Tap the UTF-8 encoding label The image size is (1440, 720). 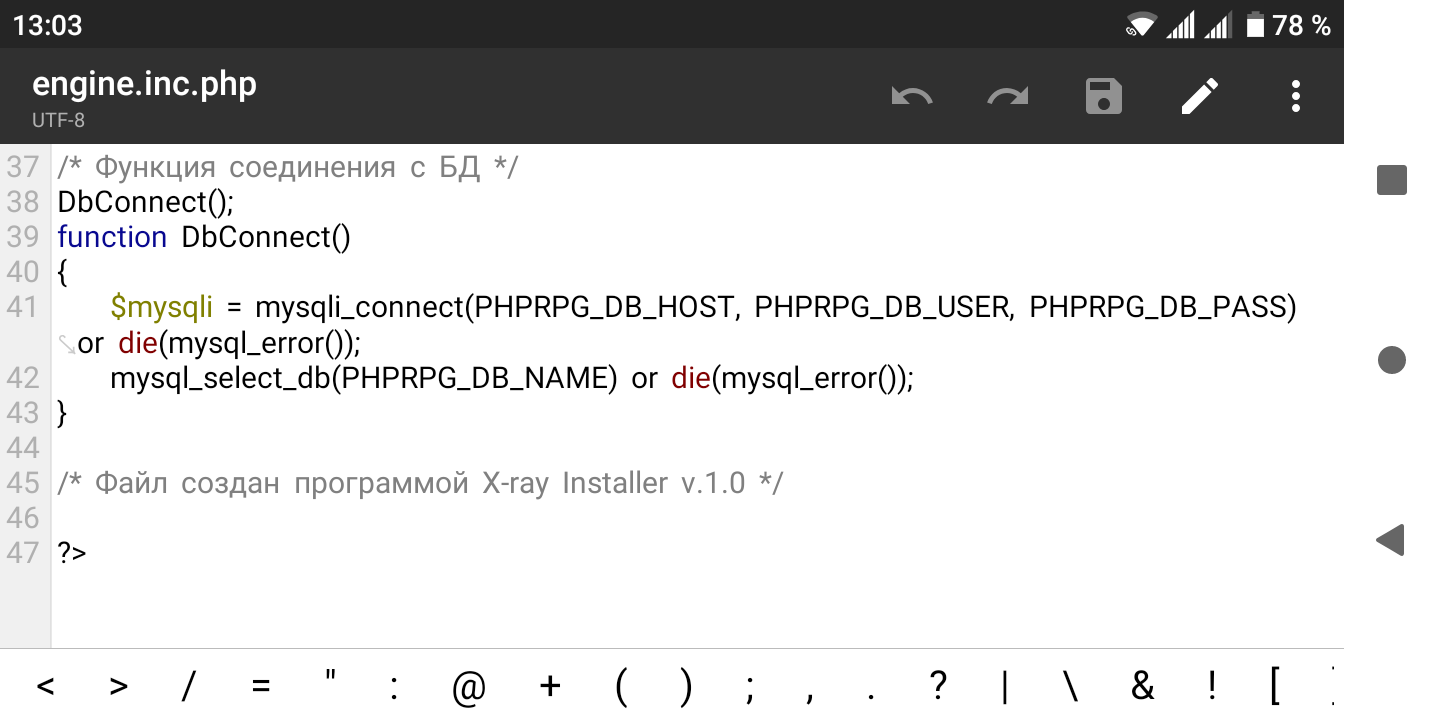click(58, 121)
